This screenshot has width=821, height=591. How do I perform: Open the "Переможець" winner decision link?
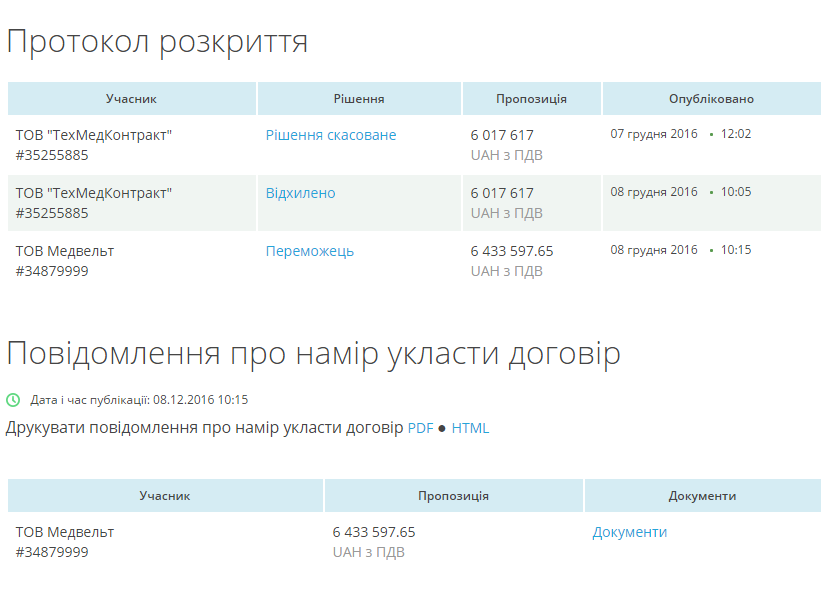tap(309, 251)
